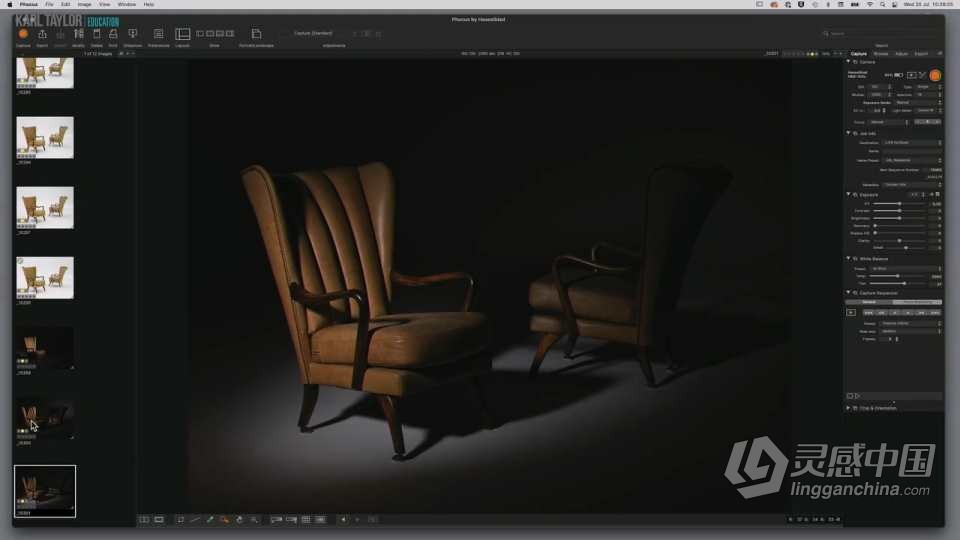Click the orange-red tool icon in bottom toolbar

click(x=225, y=519)
